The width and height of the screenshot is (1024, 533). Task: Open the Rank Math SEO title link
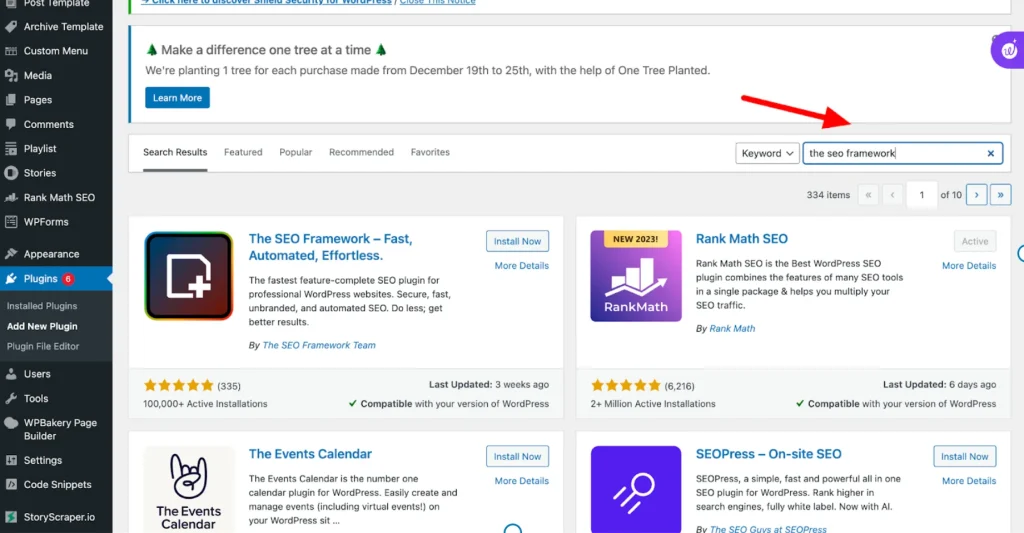[x=741, y=239]
